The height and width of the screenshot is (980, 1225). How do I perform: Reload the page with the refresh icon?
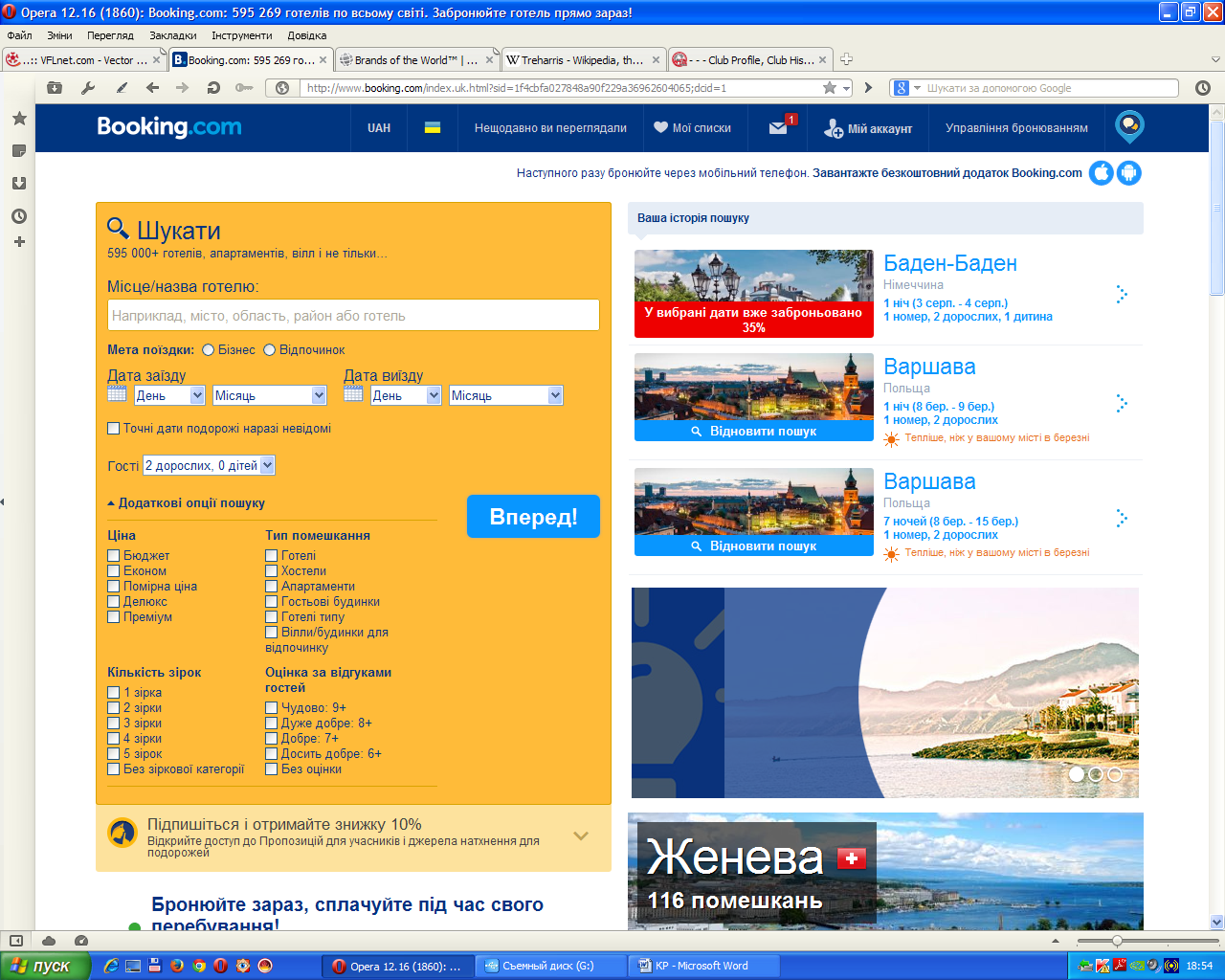tap(213, 87)
